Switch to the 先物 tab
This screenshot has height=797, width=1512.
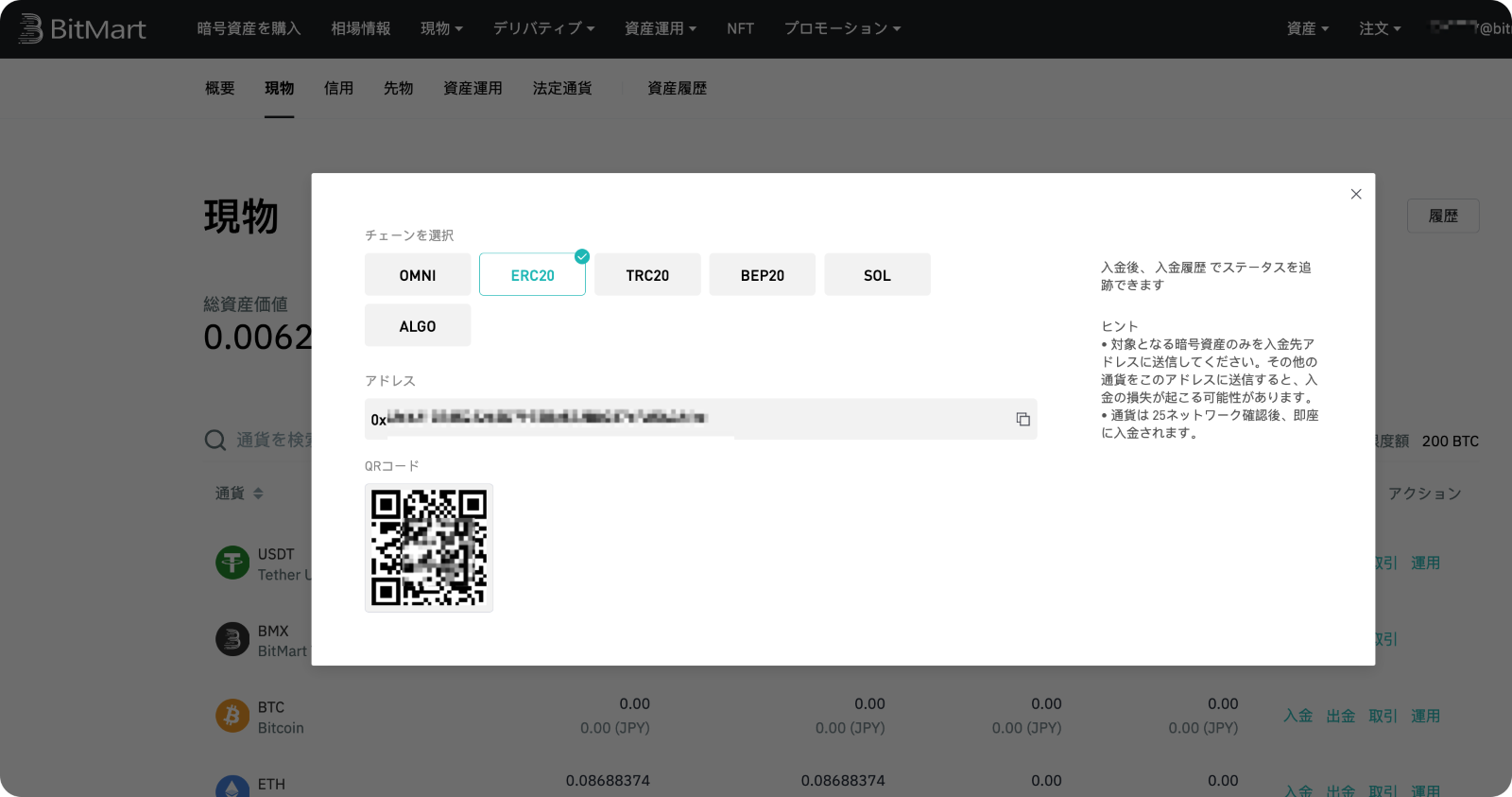pyautogui.click(x=399, y=88)
